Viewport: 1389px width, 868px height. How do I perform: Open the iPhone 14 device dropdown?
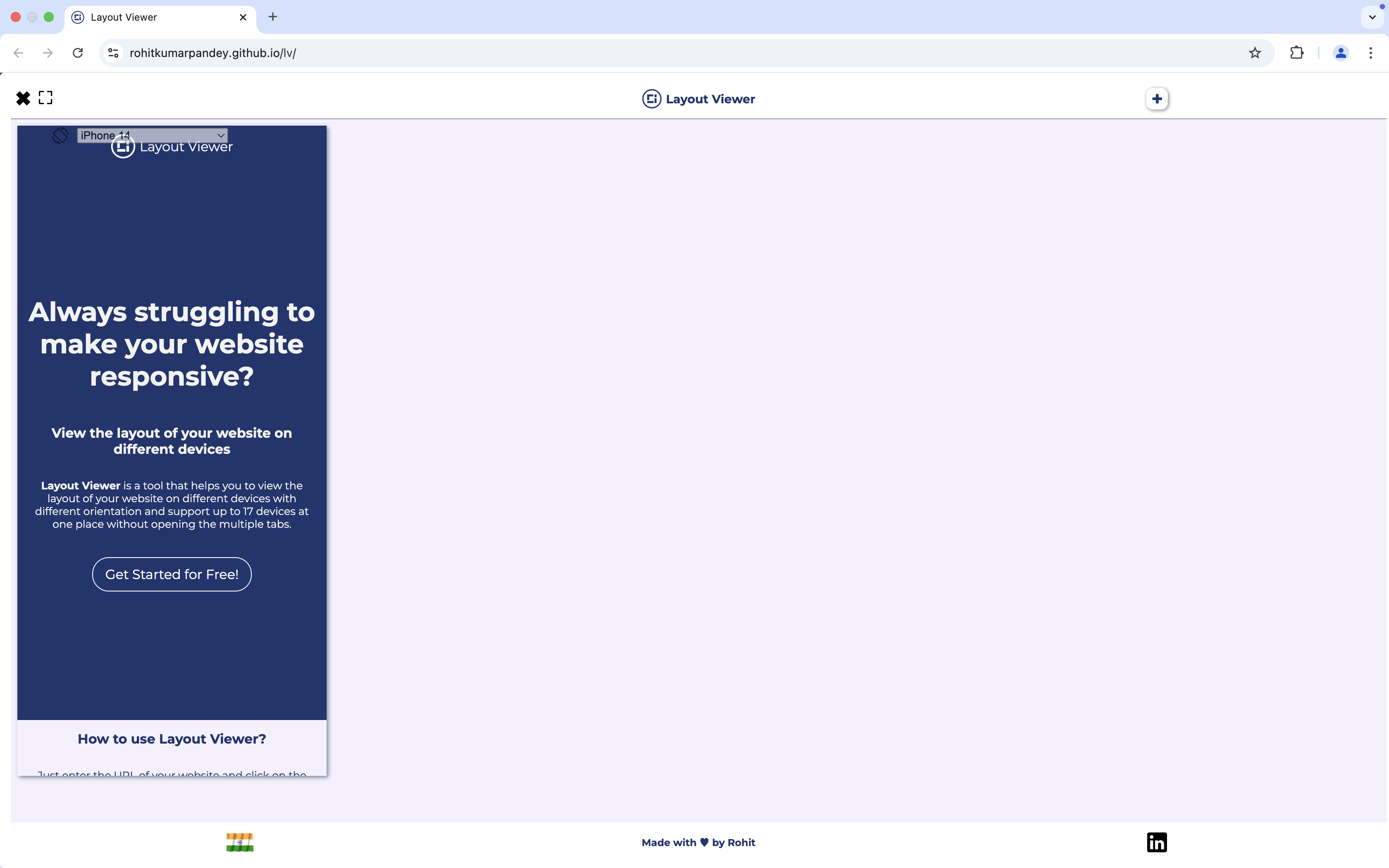tap(152, 136)
